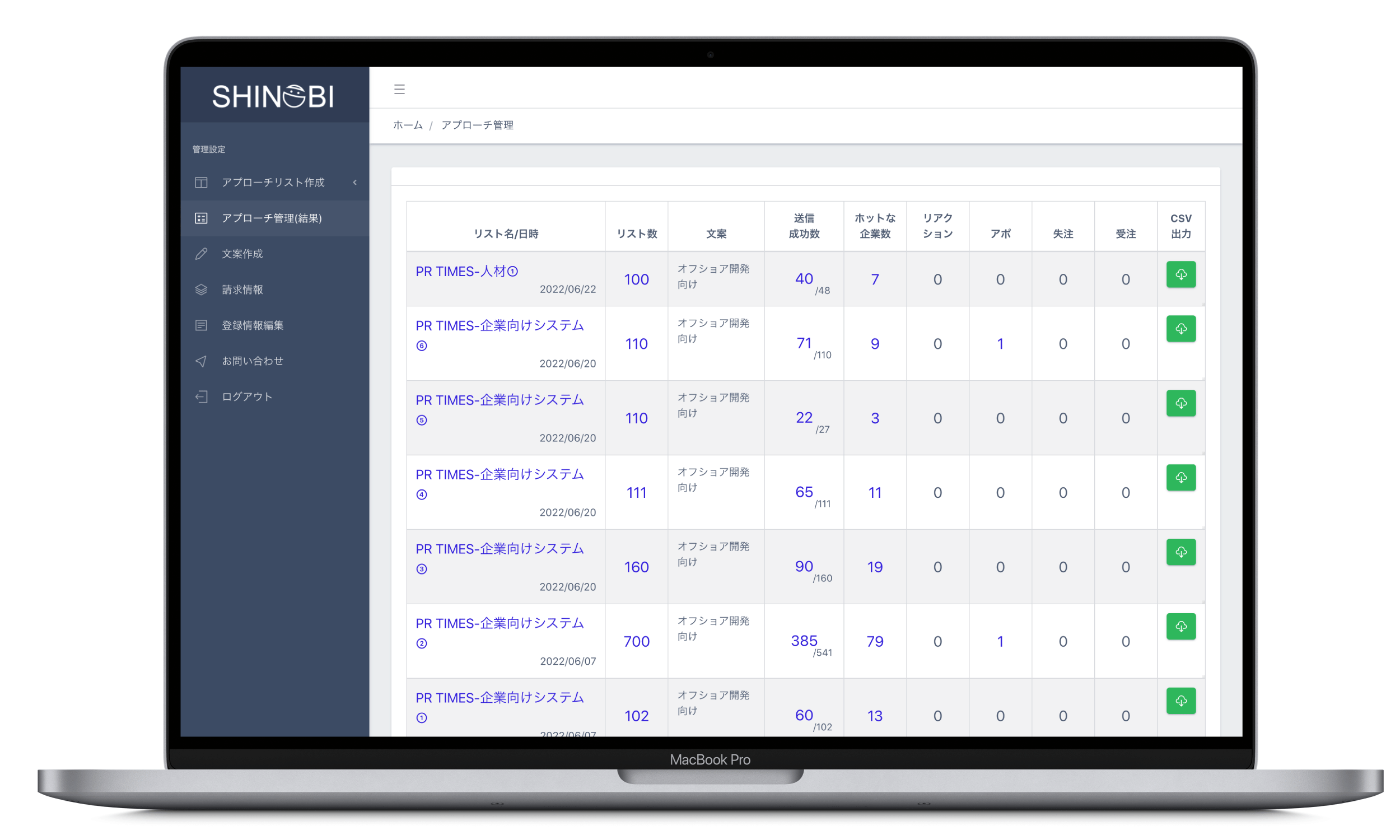The width and height of the screenshot is (1400, 840).
Task: Click the 登録情報編集 document icon
Action: click(201, 325)
